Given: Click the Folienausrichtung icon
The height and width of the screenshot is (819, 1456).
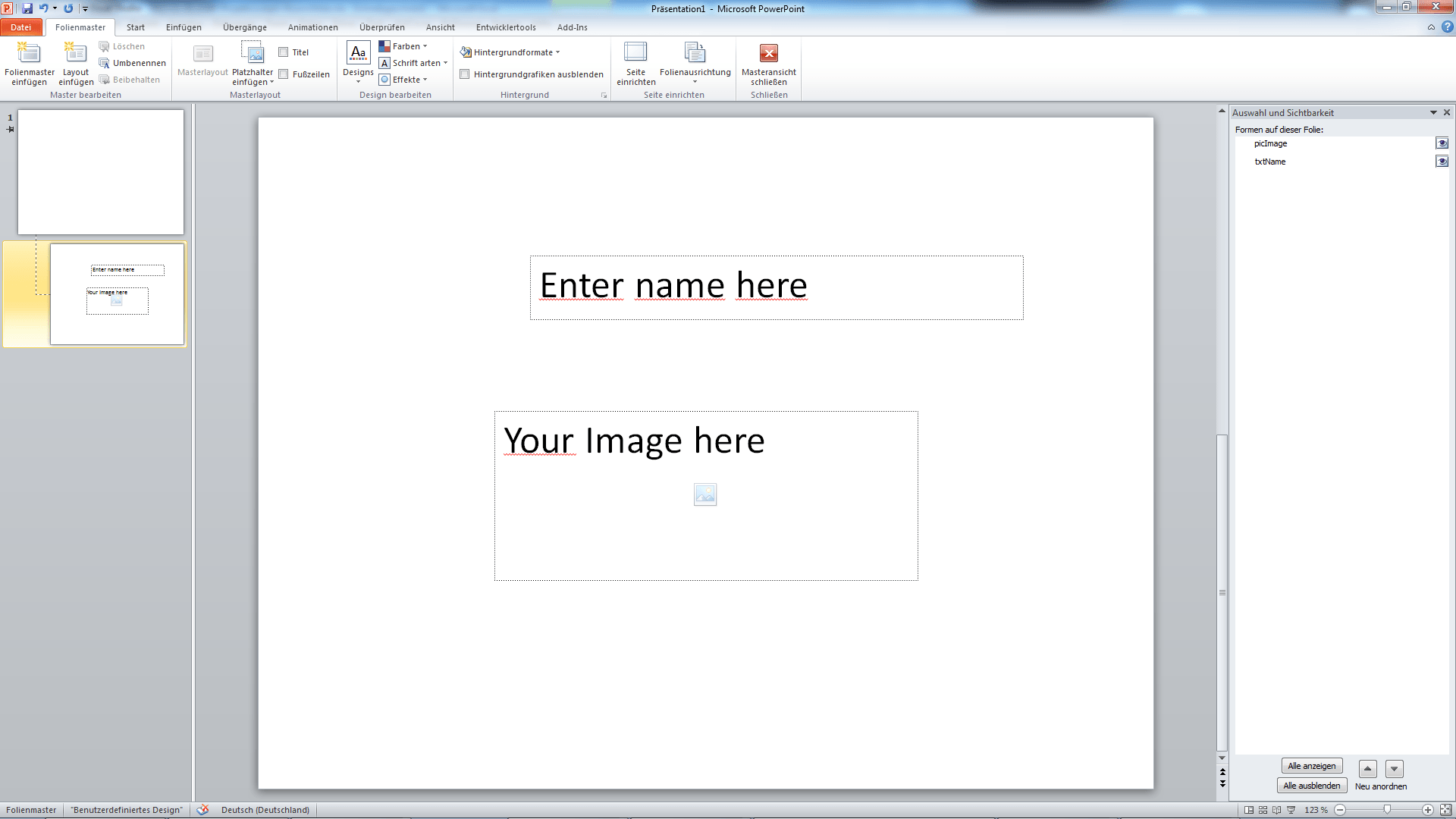Looking at the screenshot, I should (x=695, y=52).
